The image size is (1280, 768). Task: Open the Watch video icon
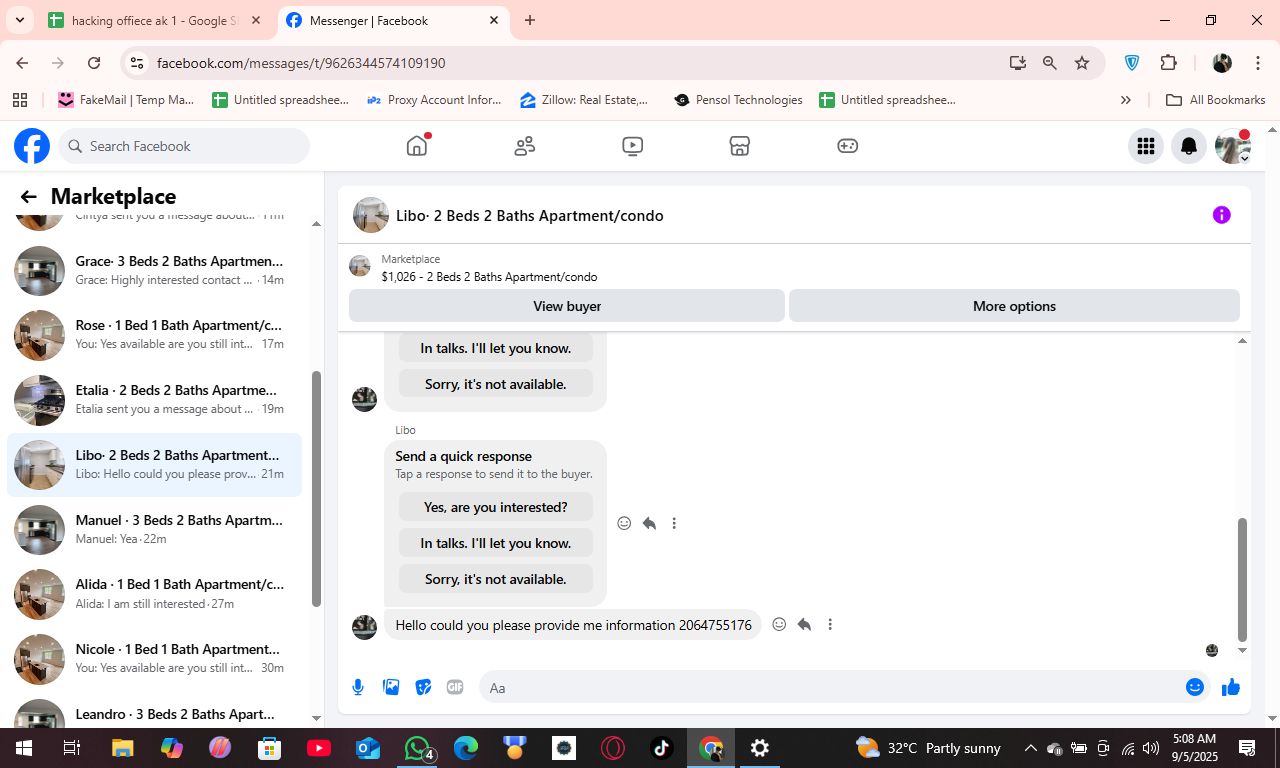coord(632,146)
